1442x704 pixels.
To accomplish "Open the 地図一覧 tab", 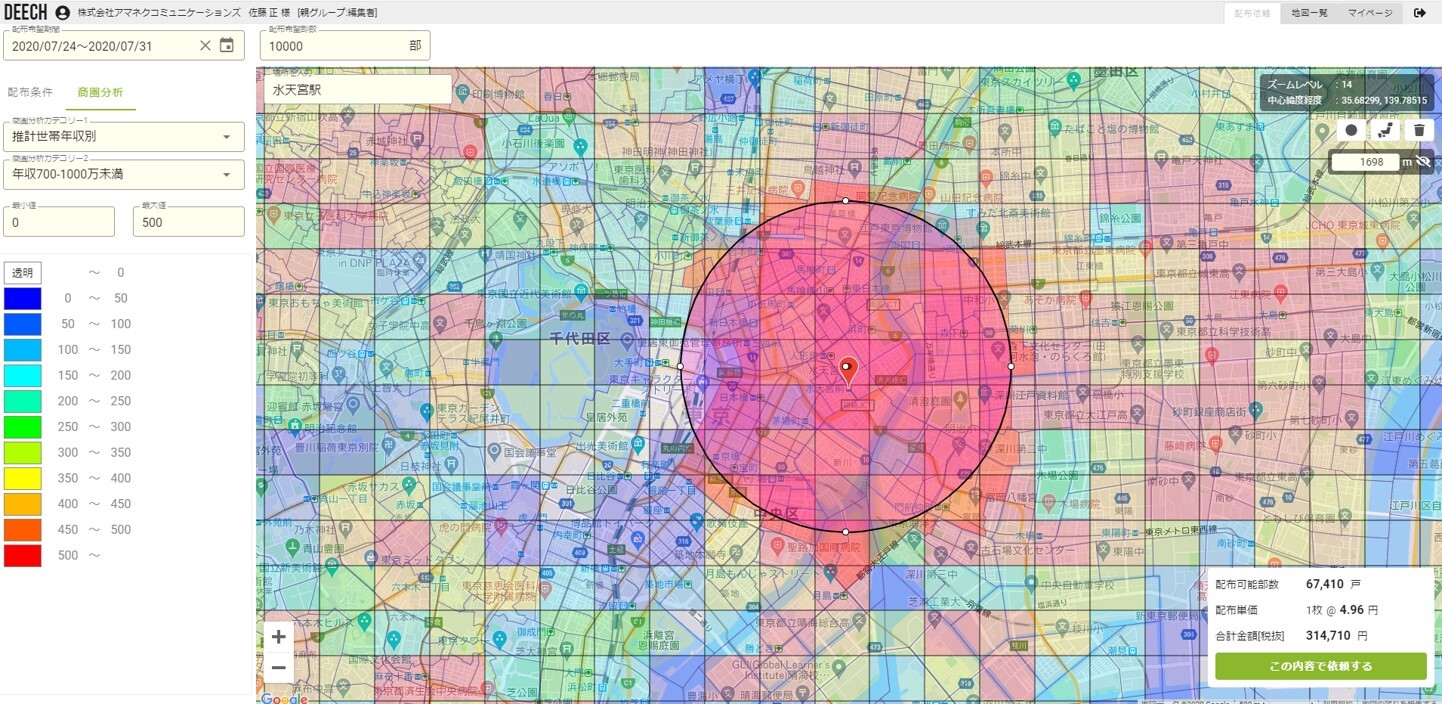I will point(1309,13).
